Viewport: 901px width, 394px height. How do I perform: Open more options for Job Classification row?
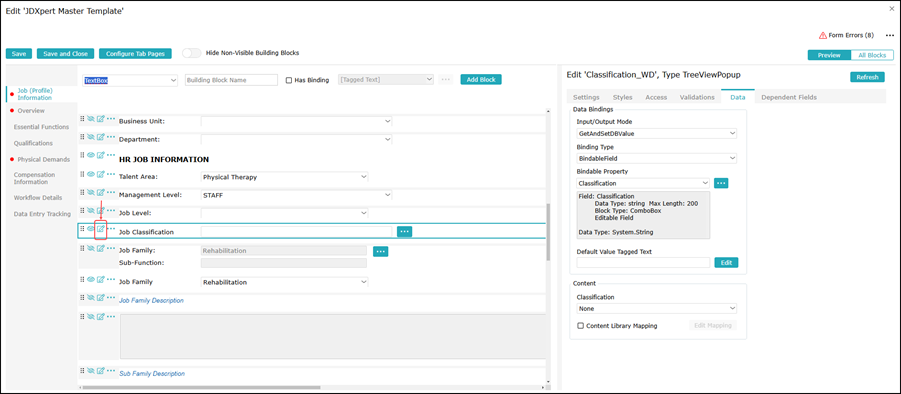point(111,229)
